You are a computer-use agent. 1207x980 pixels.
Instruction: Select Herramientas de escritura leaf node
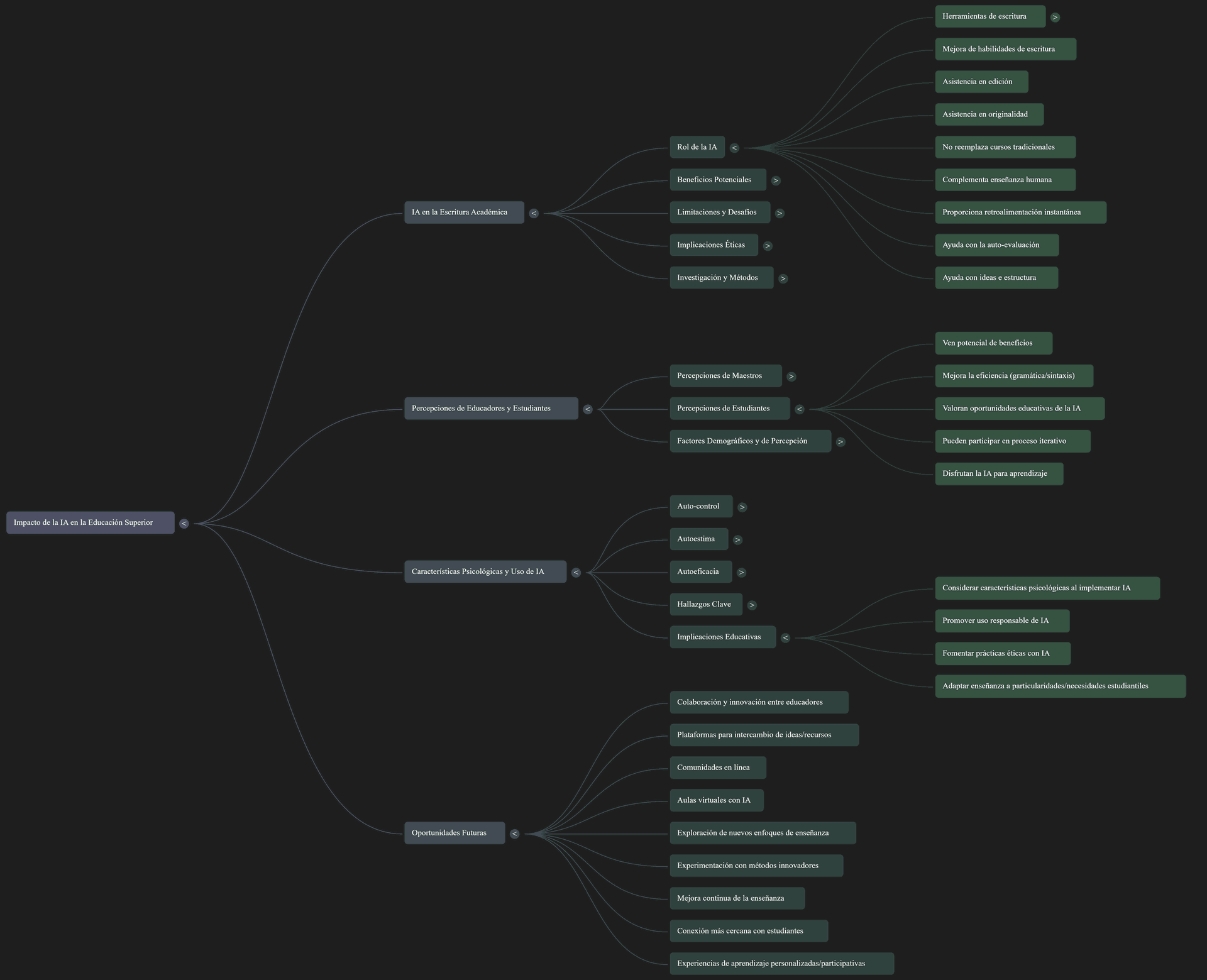coord(990,16)
